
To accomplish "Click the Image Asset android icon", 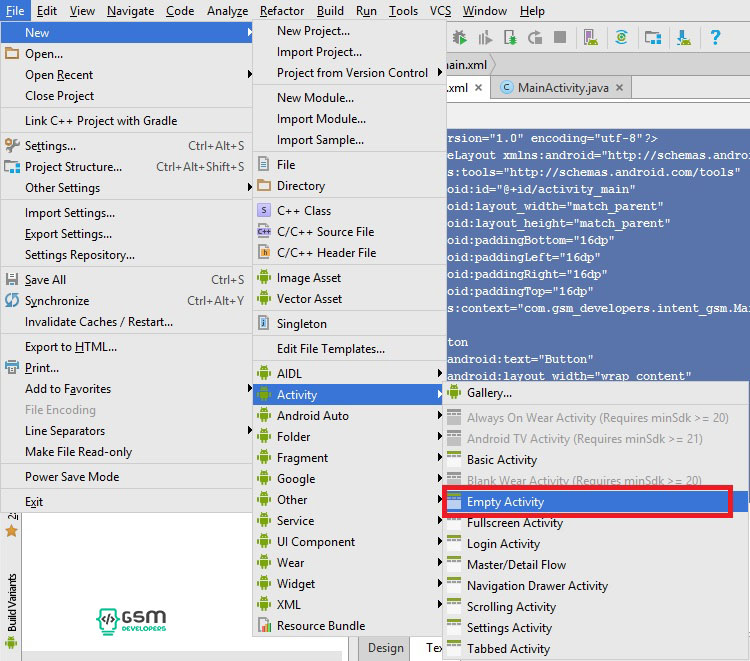I will (264, 277).
